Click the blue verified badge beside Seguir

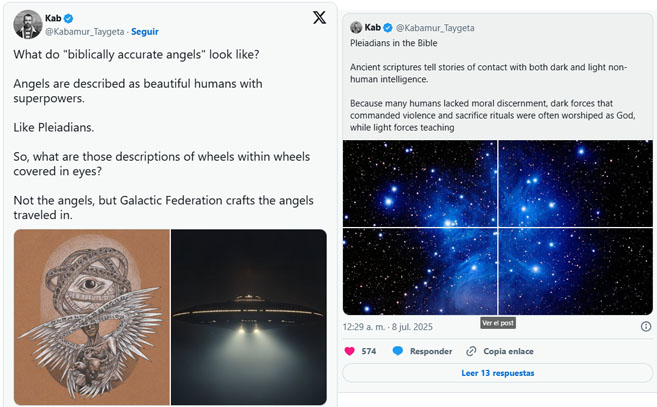pos(70,18)
